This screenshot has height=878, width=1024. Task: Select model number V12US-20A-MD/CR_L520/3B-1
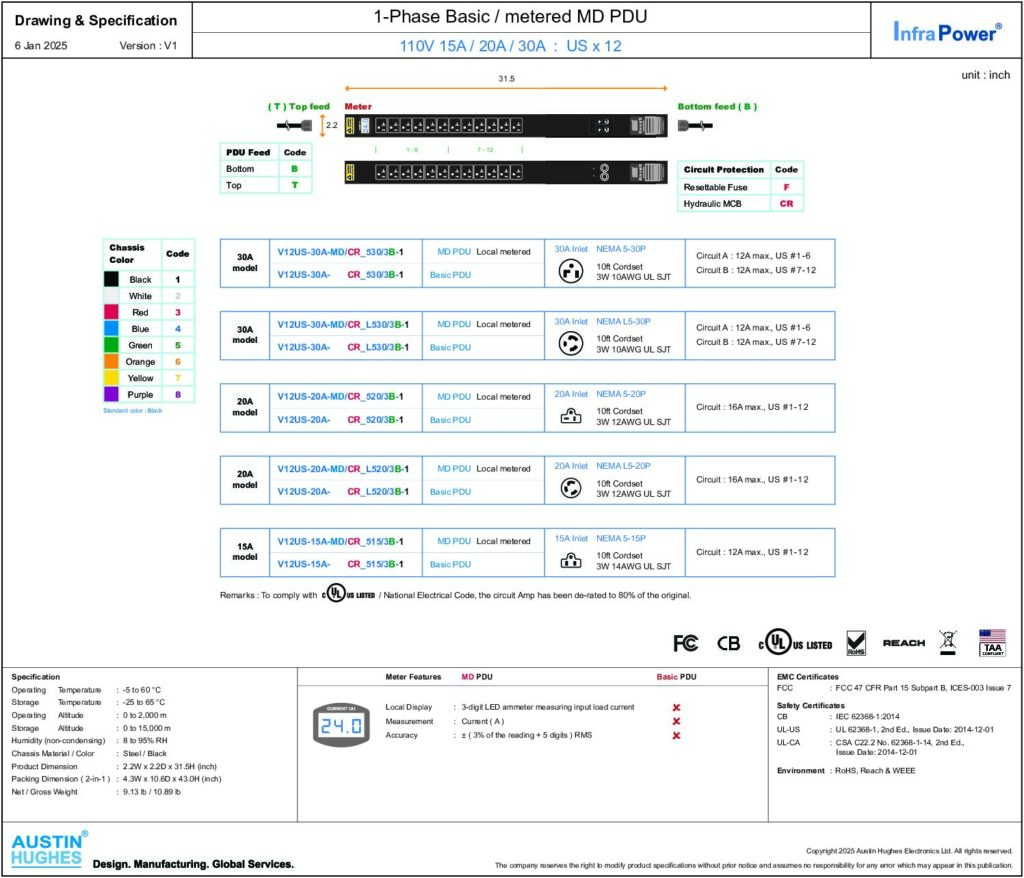click(x=343, y=468)
